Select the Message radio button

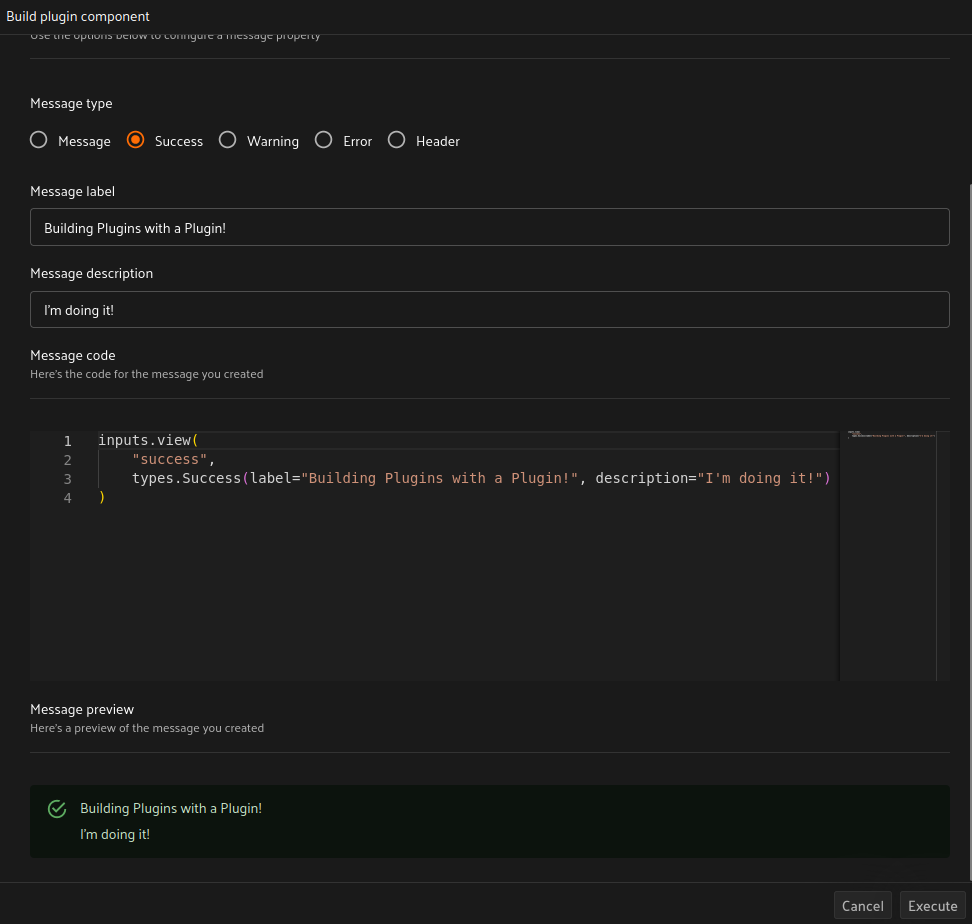[x=39, y=140]
